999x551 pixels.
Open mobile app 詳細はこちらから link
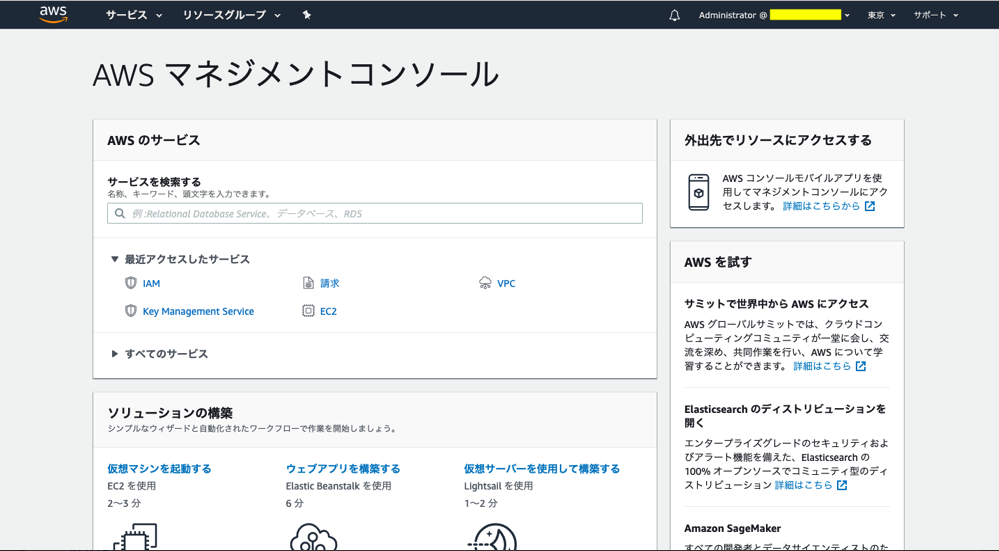click(821, 206)
